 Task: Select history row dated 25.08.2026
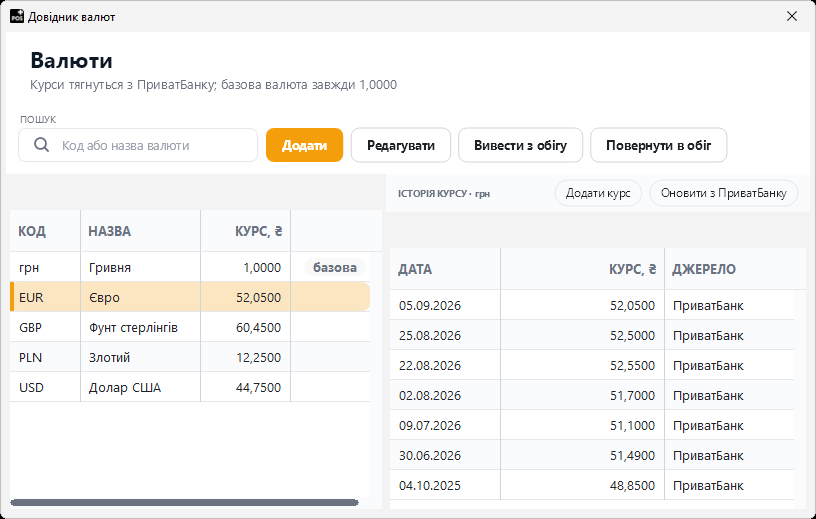(592, 335)
